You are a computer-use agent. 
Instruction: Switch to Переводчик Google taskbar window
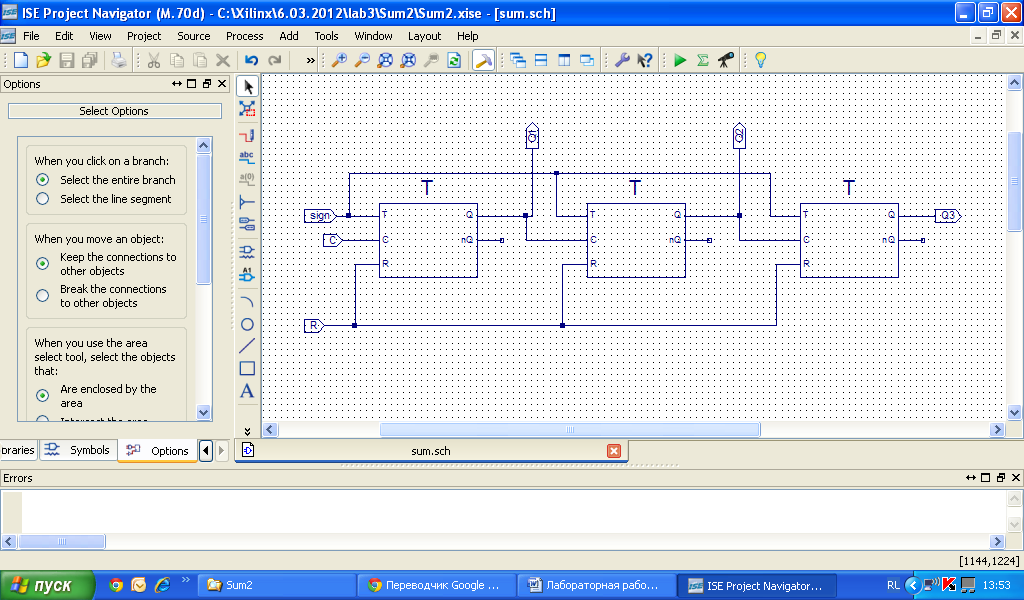pyautogui.click(x=437, y=585)
